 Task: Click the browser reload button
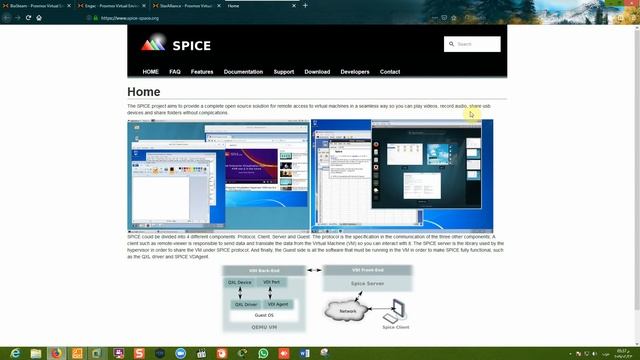point(28,18)
